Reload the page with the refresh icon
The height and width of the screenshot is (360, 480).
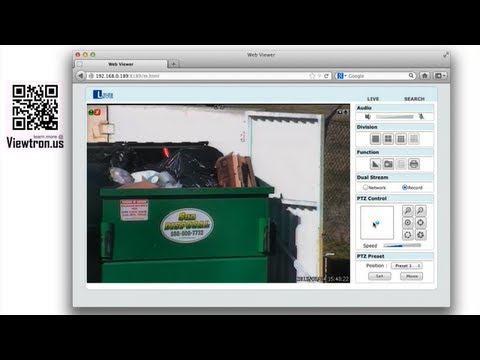327,76
